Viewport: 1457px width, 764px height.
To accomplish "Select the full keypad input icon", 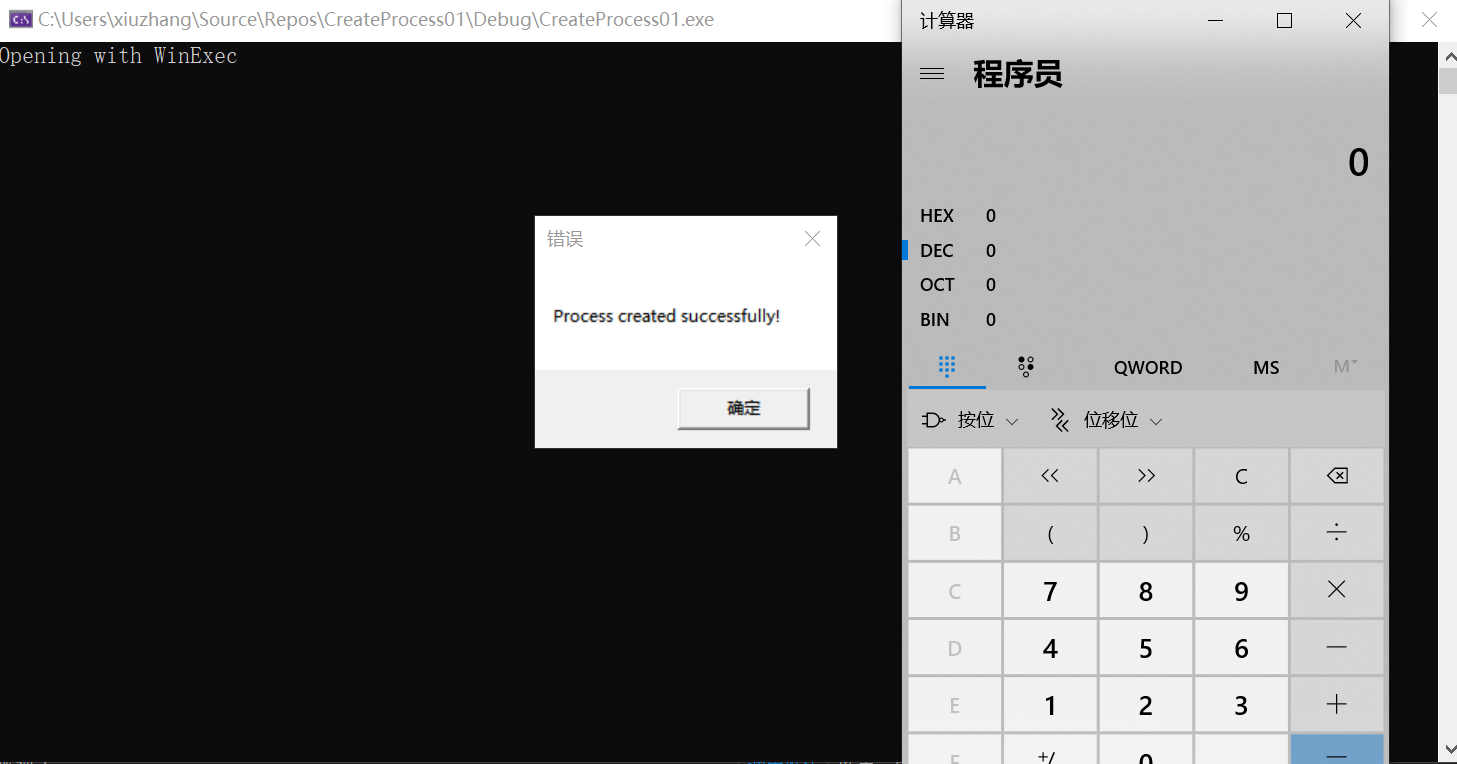I will click(947, 367).
